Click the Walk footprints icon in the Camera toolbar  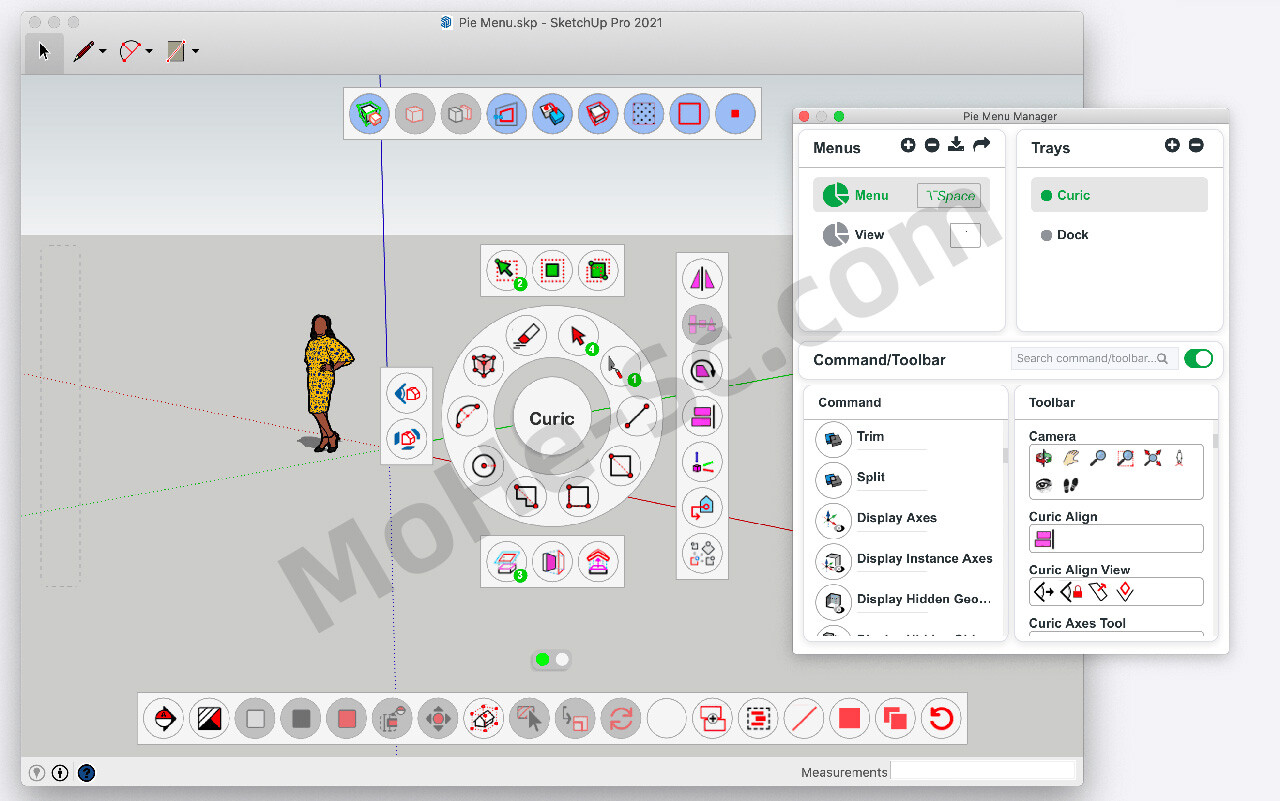click(x=1071, y=485)
